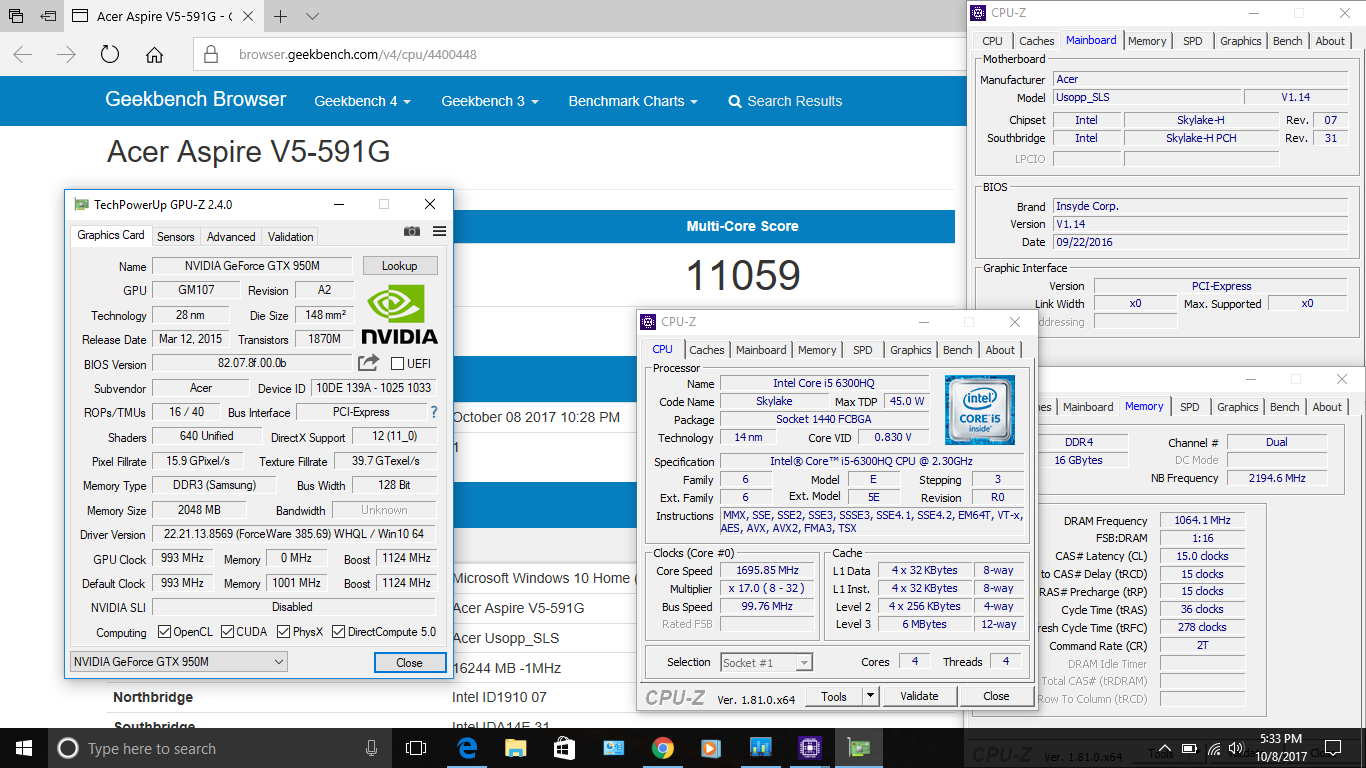Screen dimensions: 1366x768
Task: Expand the Geekbench 4 menu
Action: coord(362,101)
